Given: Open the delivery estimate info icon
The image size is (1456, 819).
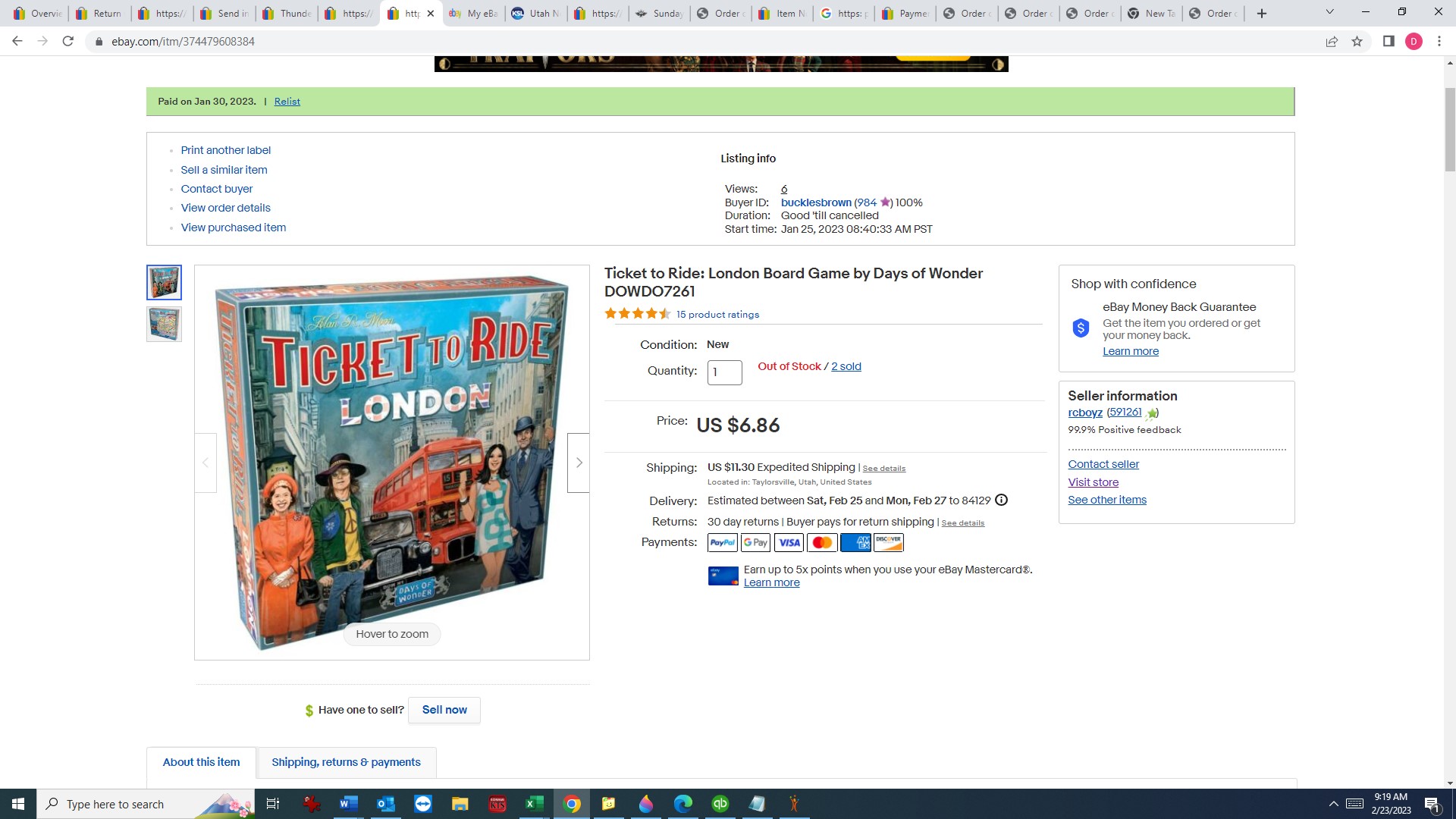Looking at the screenshot, I should pyautogui.click(x=1001, y=500).
